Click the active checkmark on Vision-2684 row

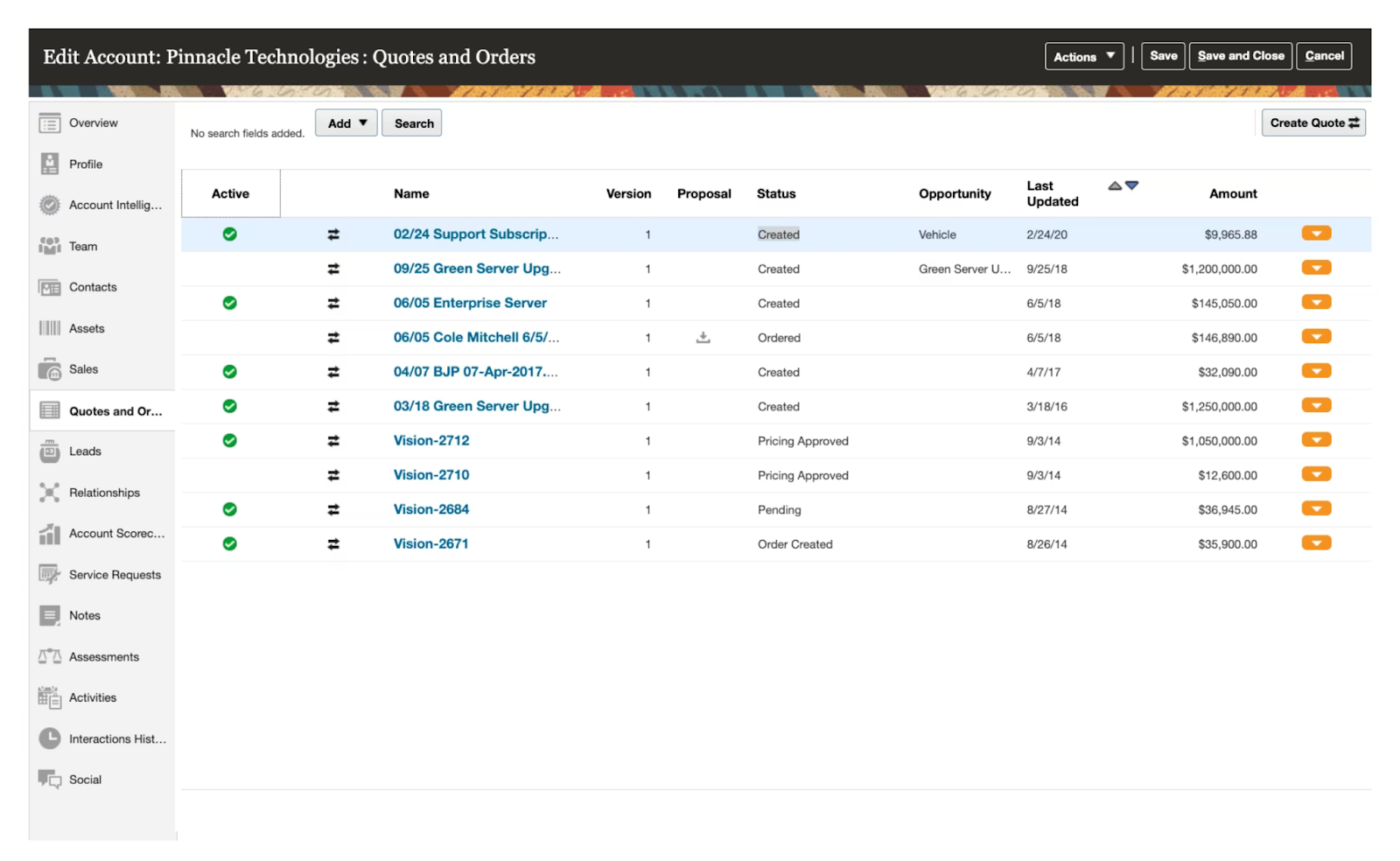(x=229, y=509)
